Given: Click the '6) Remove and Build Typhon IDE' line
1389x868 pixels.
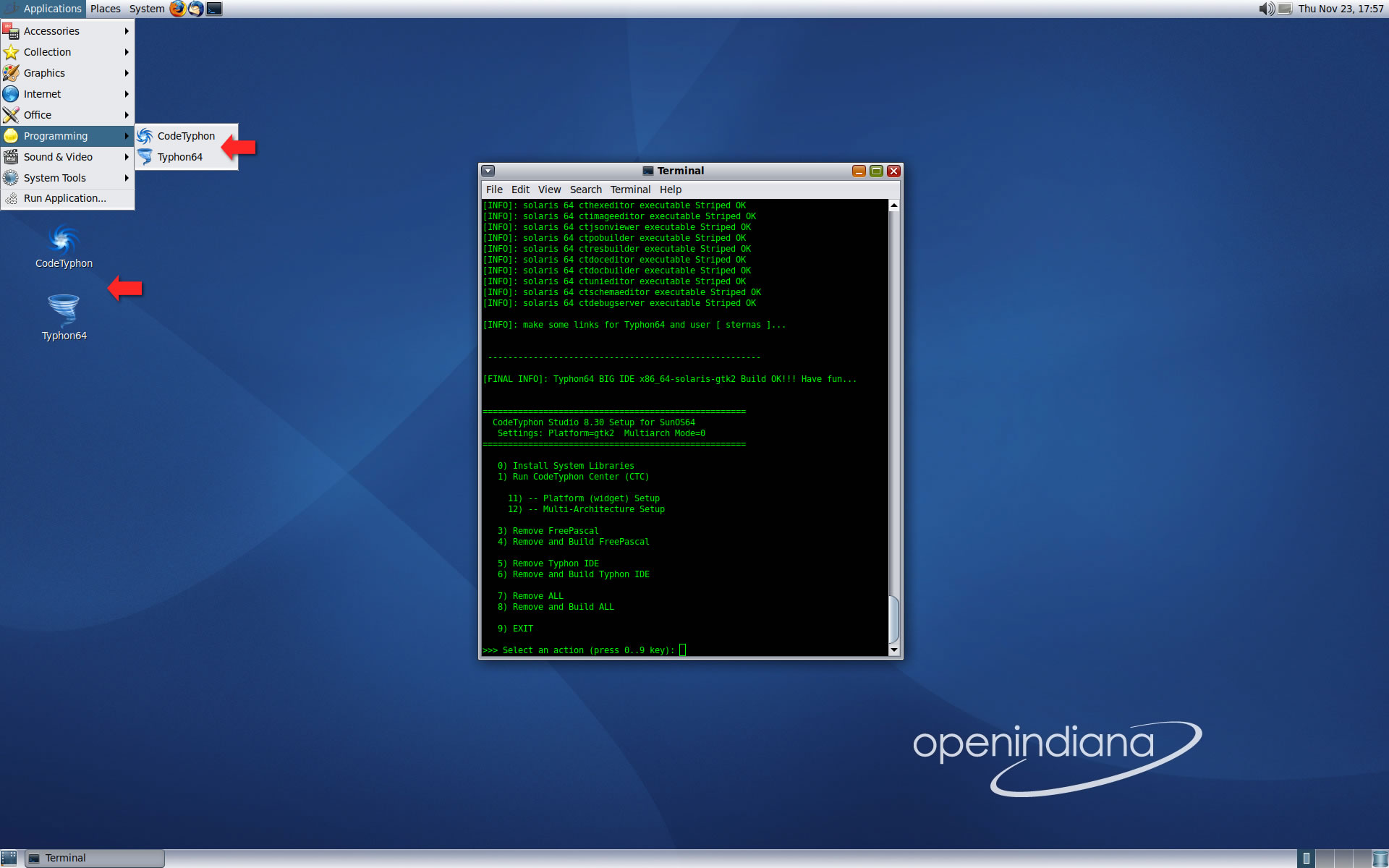Looking at the screenshot, I should (x=573, y=574).
